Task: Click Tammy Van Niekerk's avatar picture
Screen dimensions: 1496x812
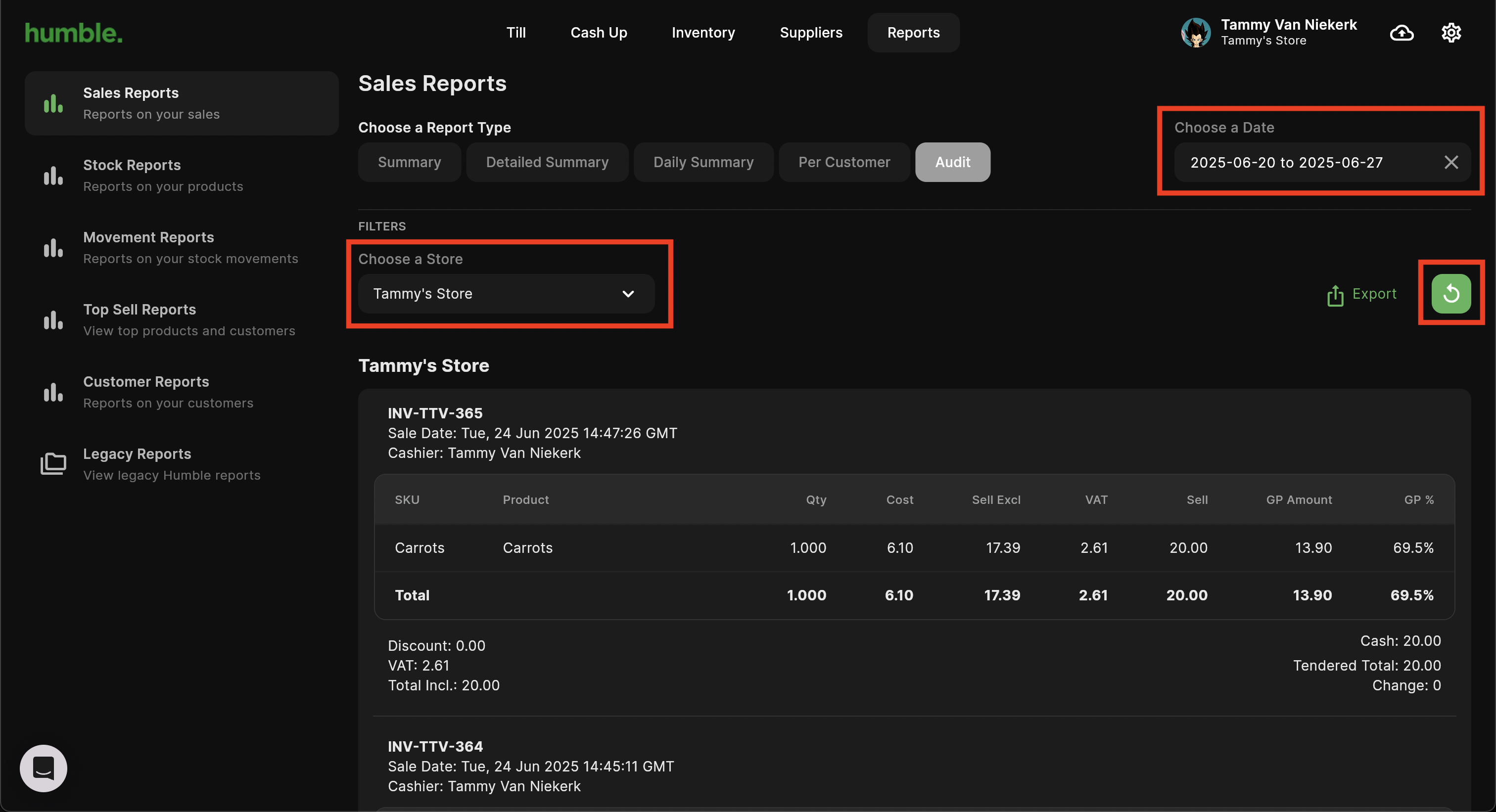Action: (1196, 33)
